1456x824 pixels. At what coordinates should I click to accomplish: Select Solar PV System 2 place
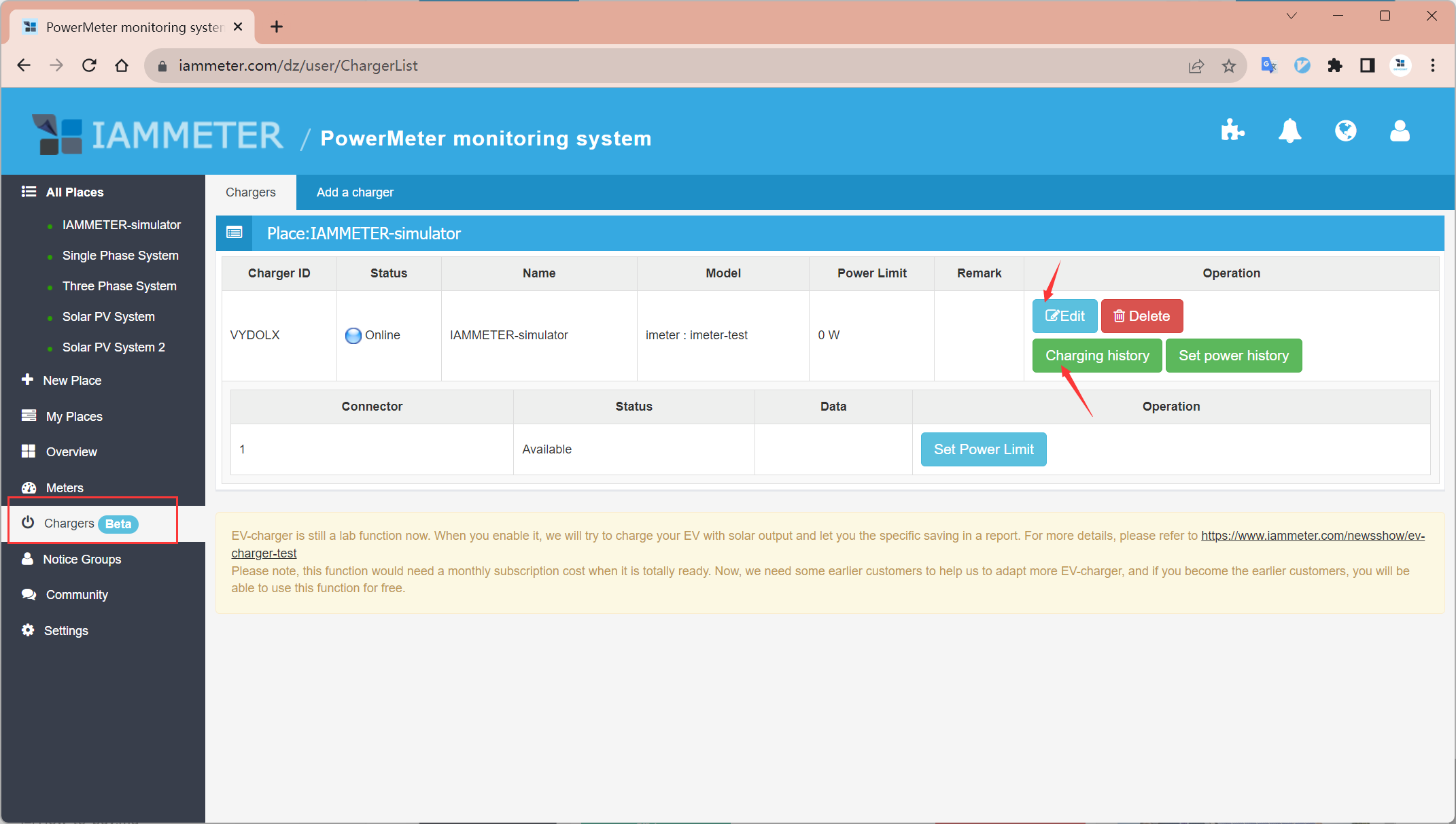114,347
